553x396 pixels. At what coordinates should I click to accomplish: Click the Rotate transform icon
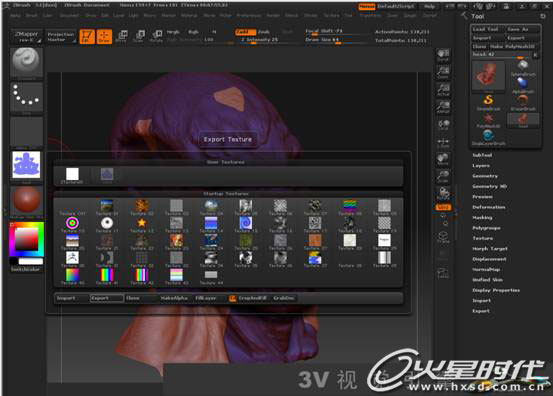(x=156, y=36)
